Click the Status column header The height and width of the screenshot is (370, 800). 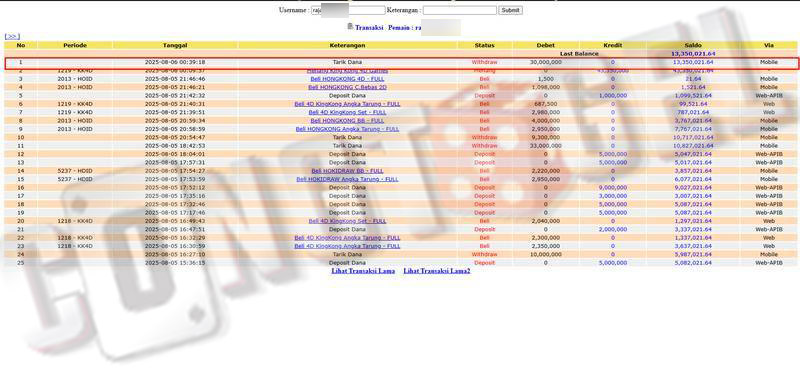coord(484,45)
